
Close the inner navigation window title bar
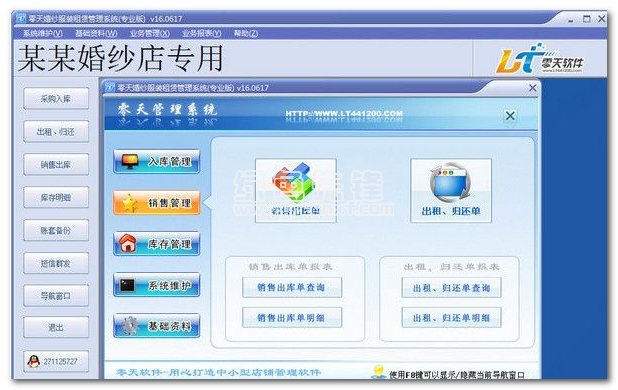[x=532, y=88]
